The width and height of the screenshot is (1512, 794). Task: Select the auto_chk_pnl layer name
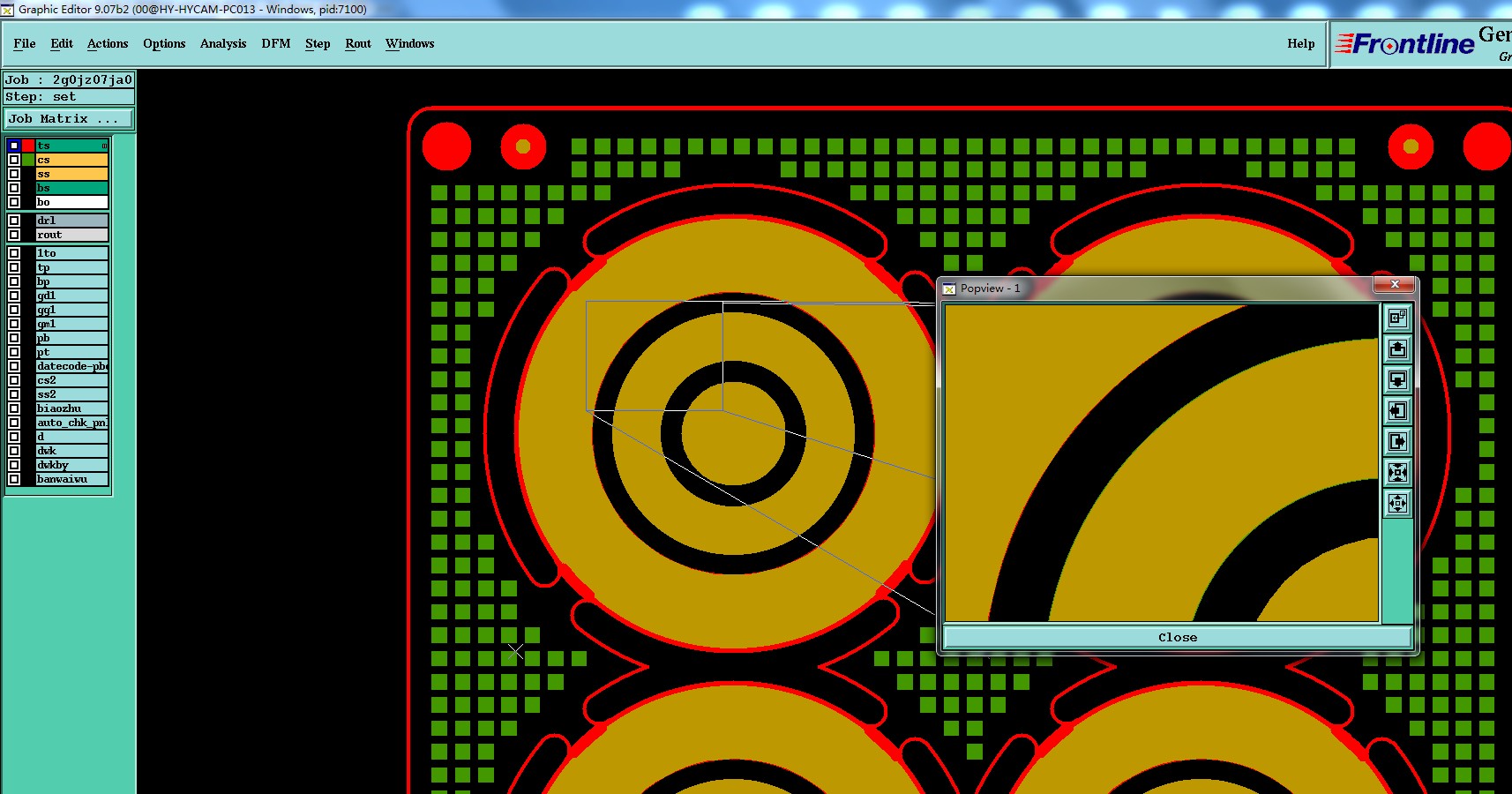pos(71,423)
